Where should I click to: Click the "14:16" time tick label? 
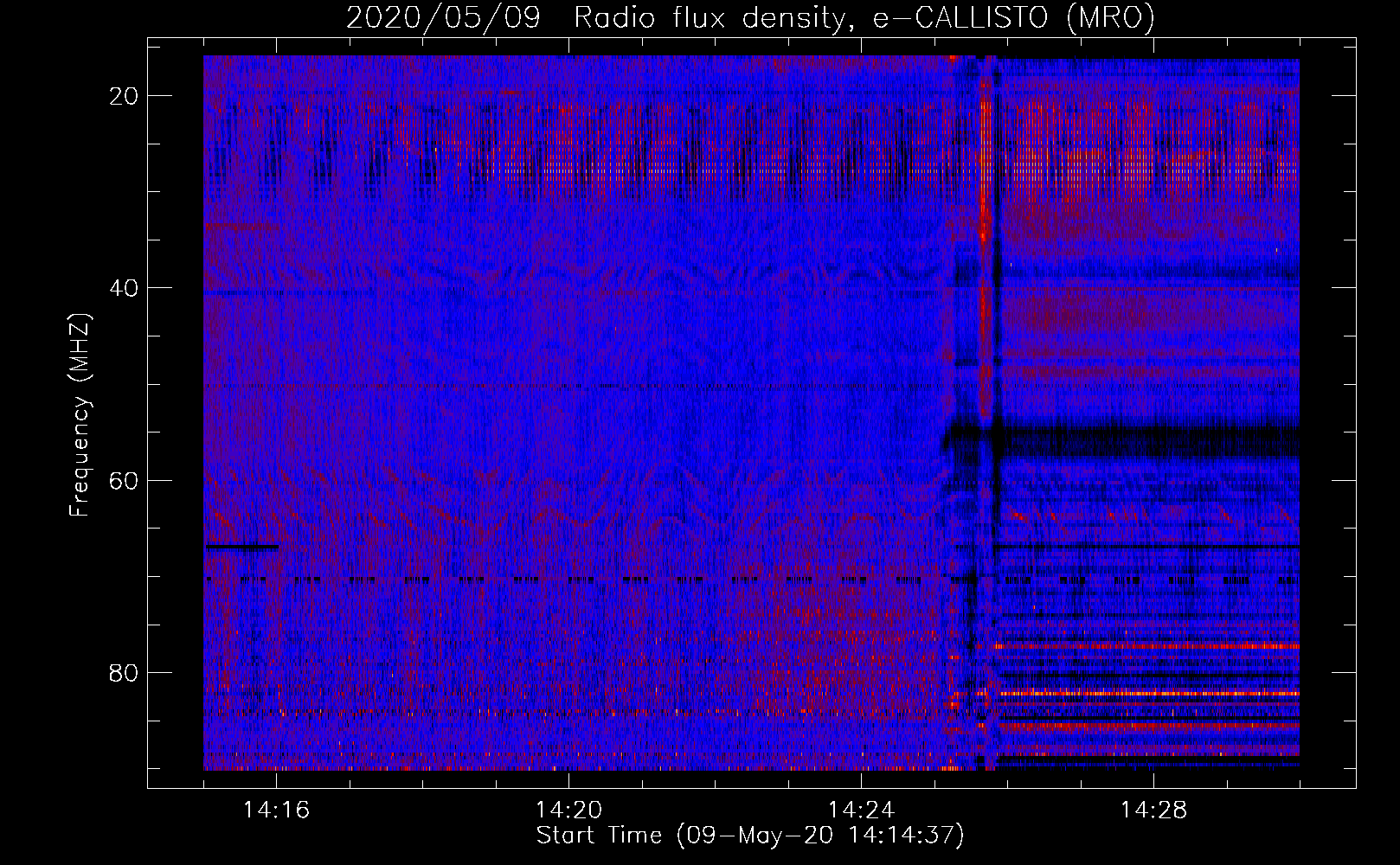276,811
